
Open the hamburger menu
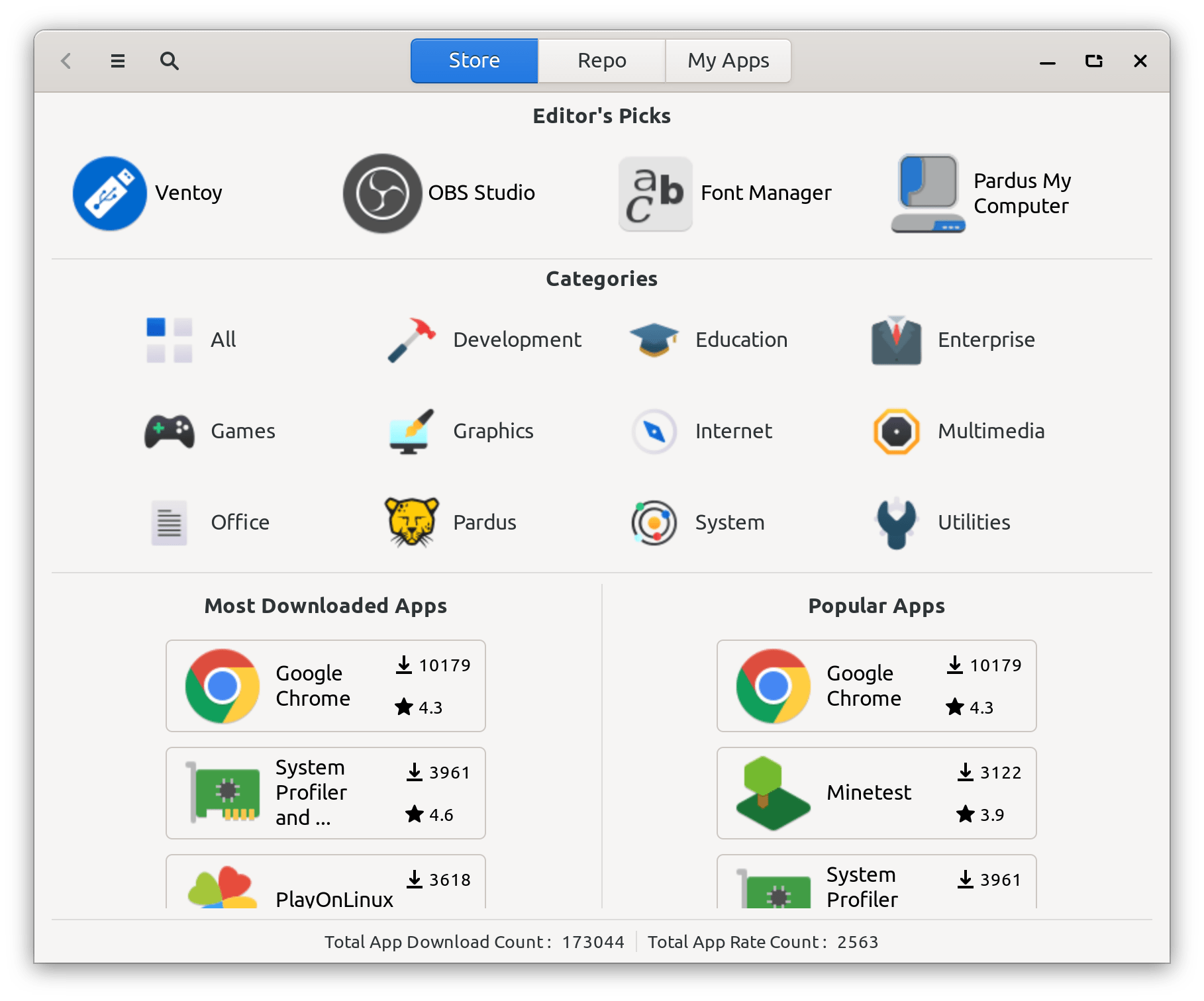click(x=118, y=61)
